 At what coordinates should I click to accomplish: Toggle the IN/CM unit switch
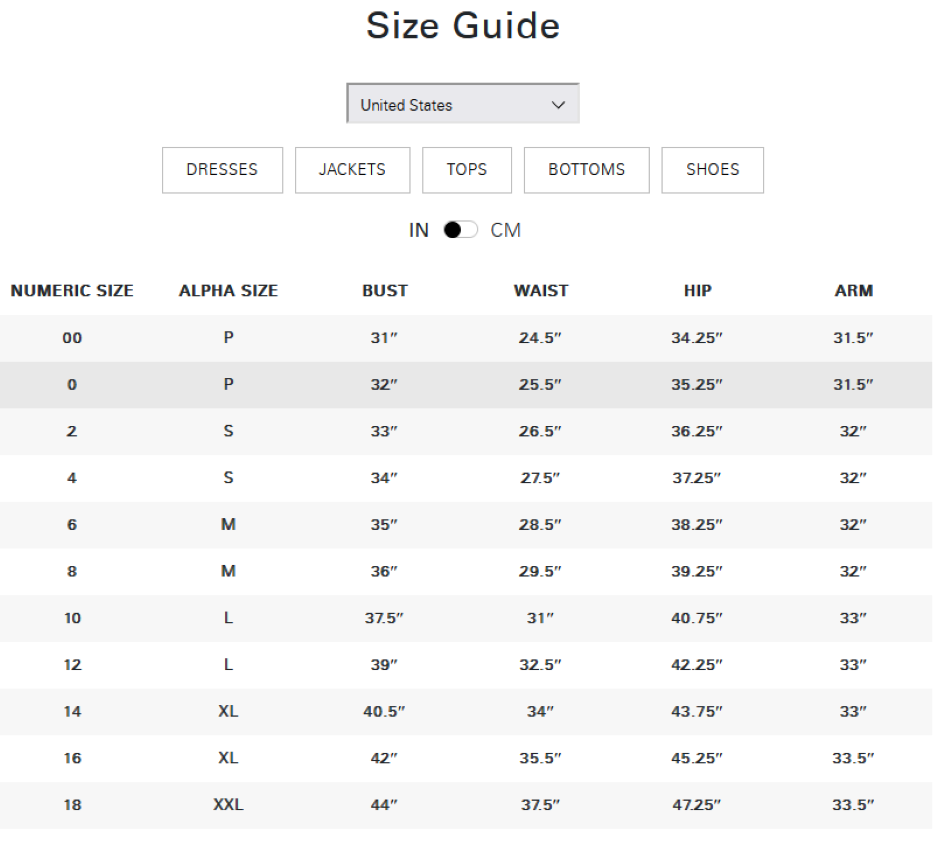tap(460, 230)
